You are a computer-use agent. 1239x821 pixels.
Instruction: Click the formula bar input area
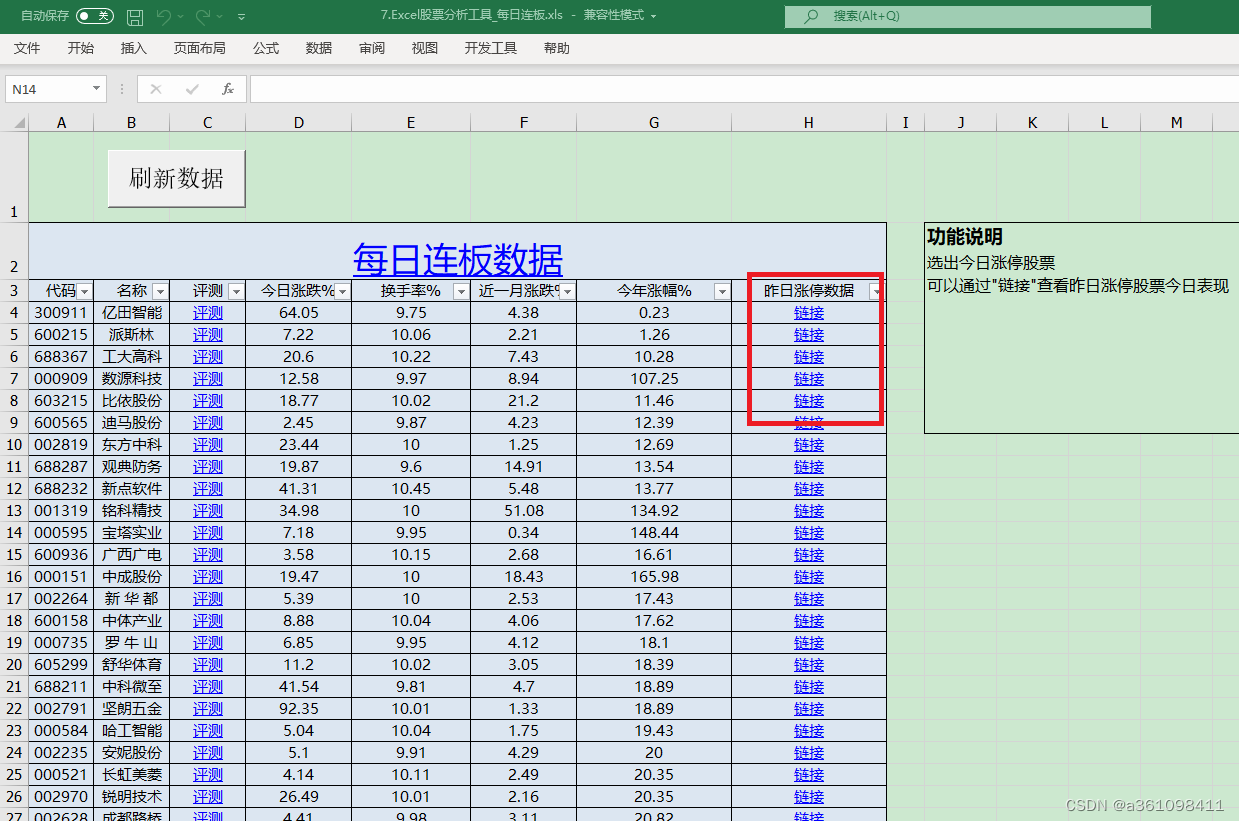744,89
